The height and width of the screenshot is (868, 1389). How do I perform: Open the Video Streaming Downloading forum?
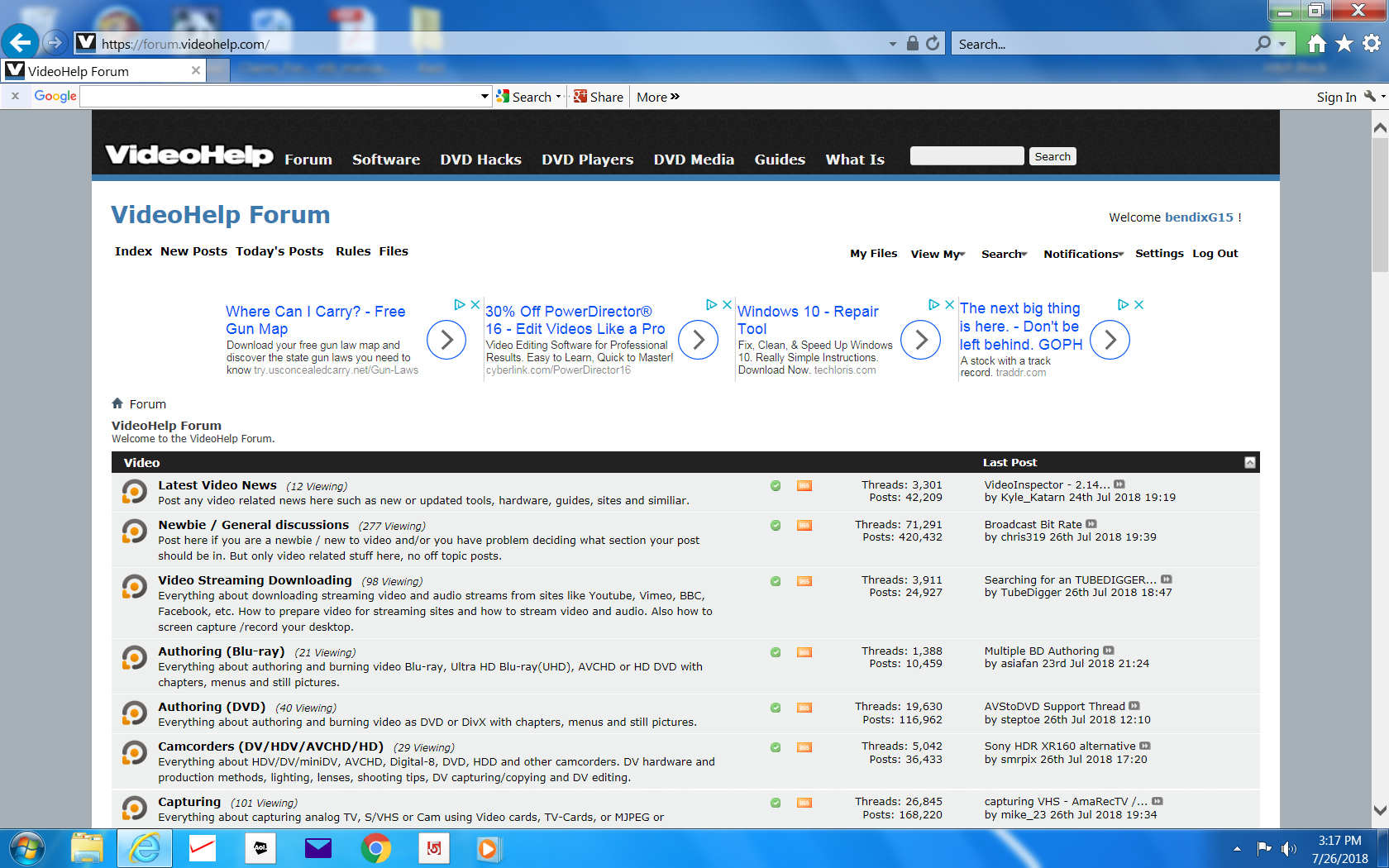pyautogui.click(x=255, y=580)
